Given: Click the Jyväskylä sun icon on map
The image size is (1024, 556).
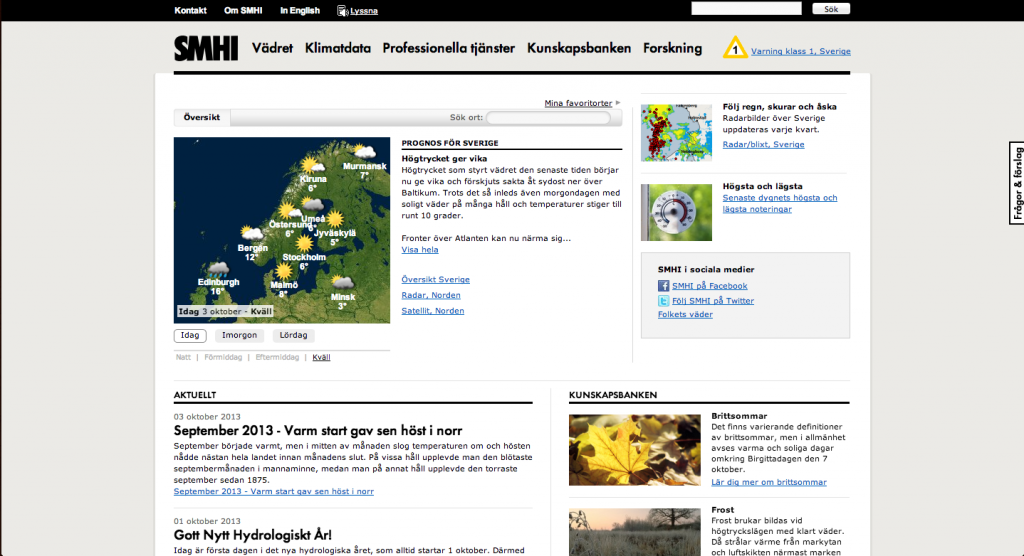Looking at the screenshot, I should 335,219.
